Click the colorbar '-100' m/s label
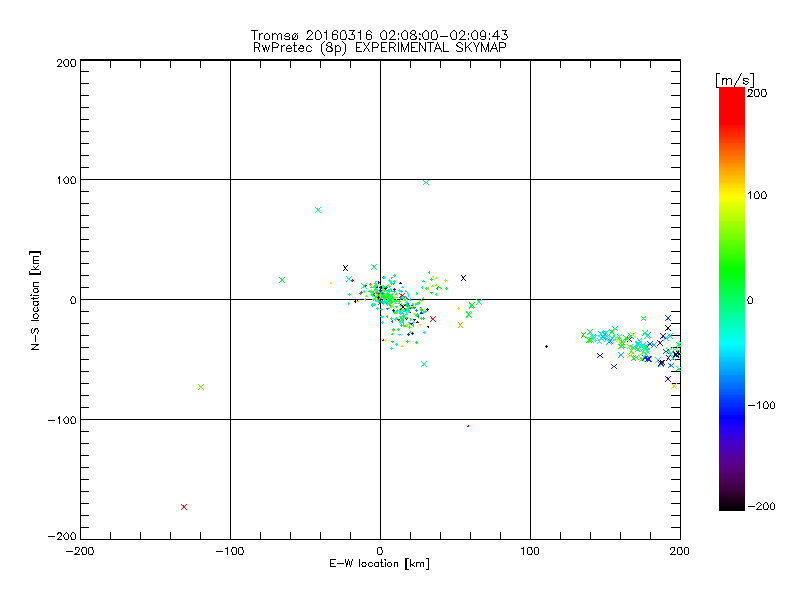 coord(761,406)
